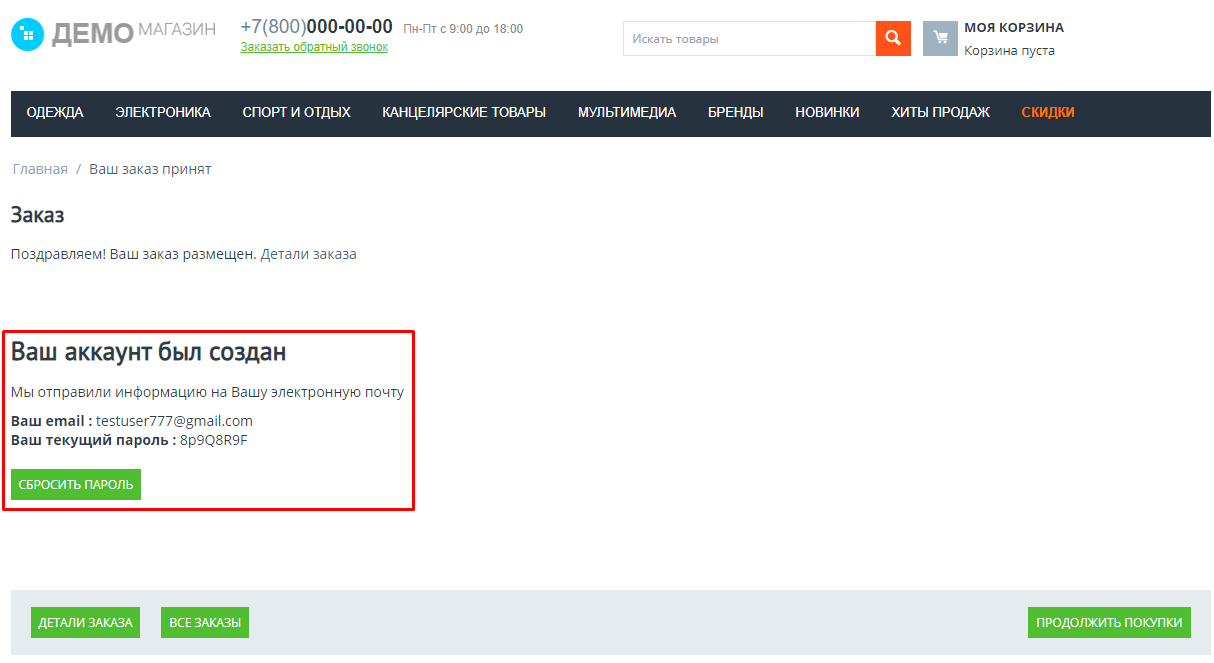The width and height of the screenshot is (1214, 663).
Task: Click the blue Демо Магазин logo icon
Action: pos(27,35)
